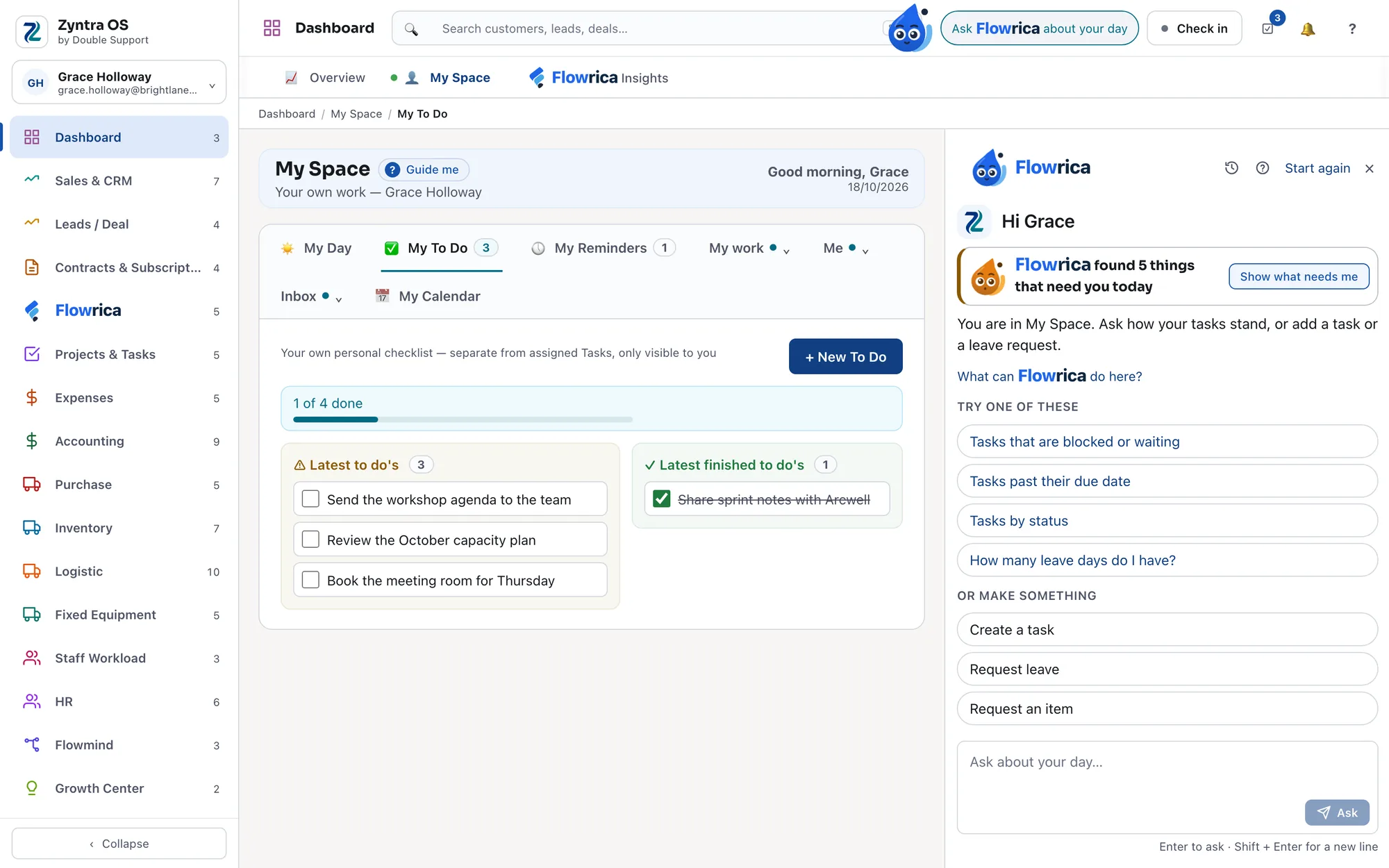Open the notifications bell
1389x868 pixels.
pyautogui.click(x=1308, y=28)
